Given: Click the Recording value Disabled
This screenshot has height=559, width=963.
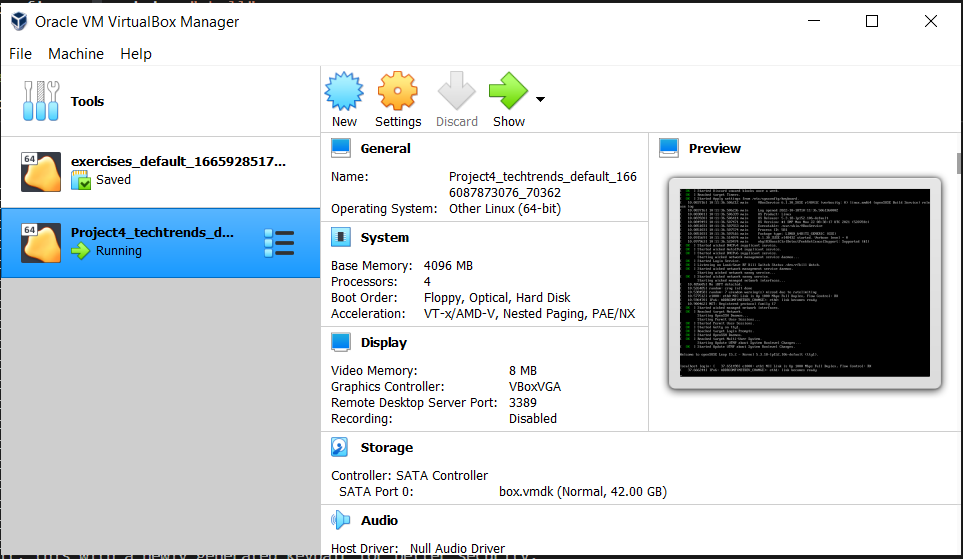Looking at the screenshot, I should (x=532, y=419).
